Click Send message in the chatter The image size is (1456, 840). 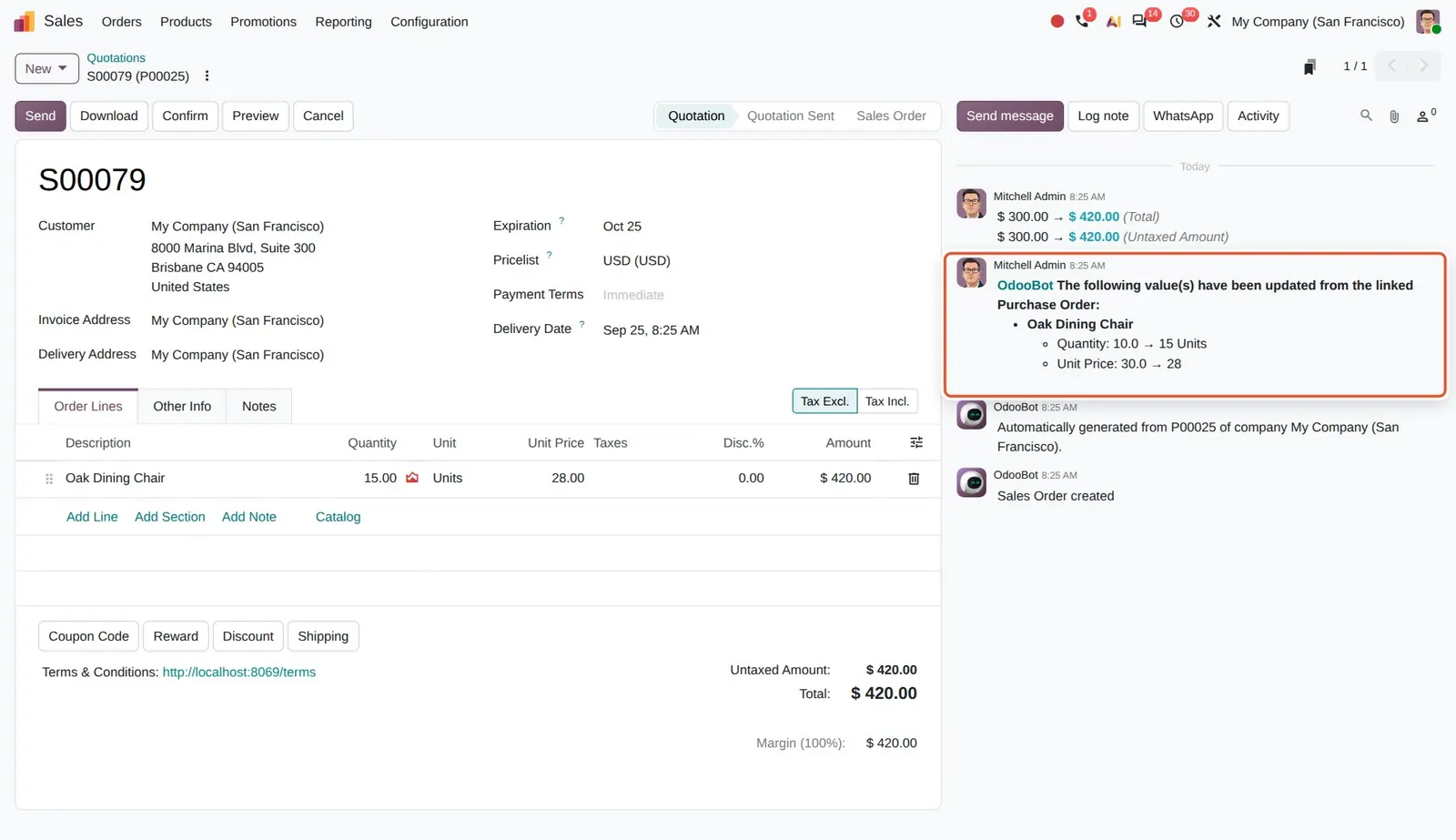(1010, 116)
